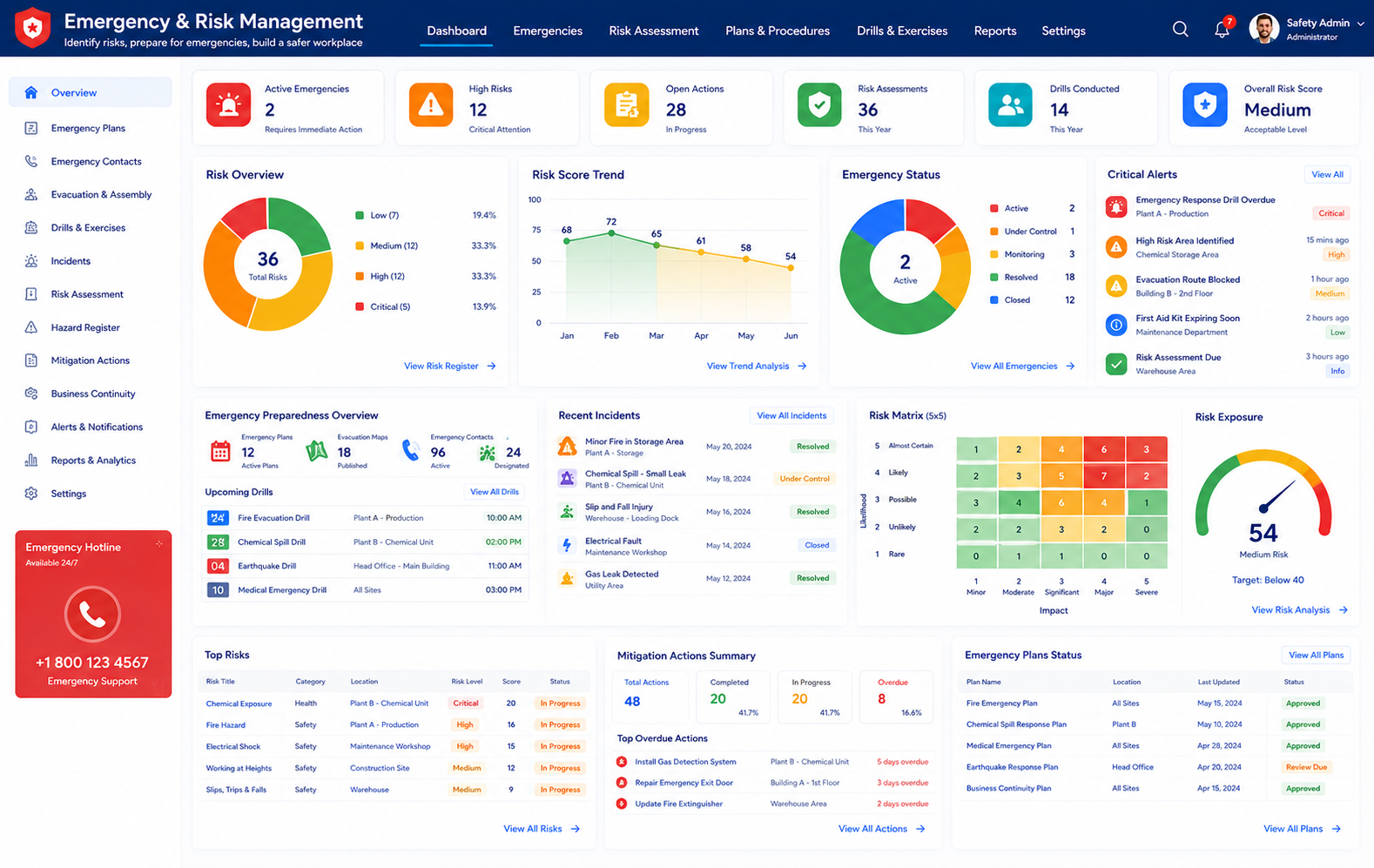Click the View All Incidents button

point(791,416)
